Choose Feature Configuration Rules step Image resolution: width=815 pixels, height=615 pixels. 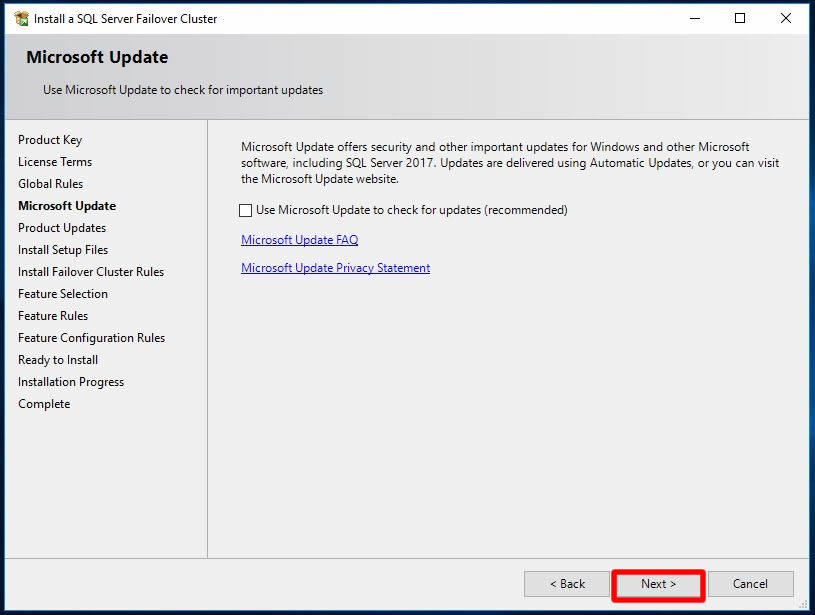point(92,338)
